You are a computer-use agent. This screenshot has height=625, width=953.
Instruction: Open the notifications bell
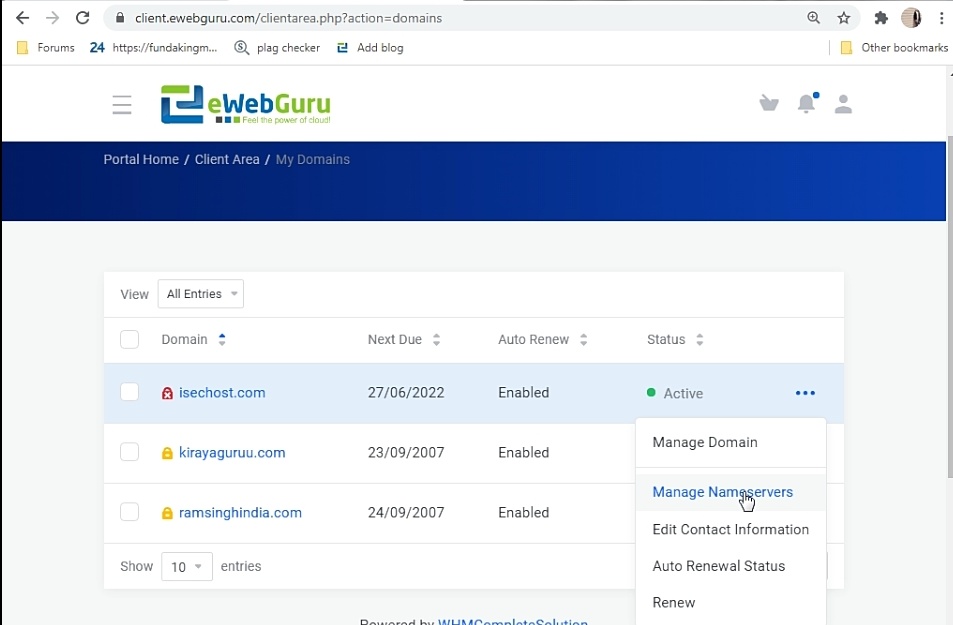807,103
